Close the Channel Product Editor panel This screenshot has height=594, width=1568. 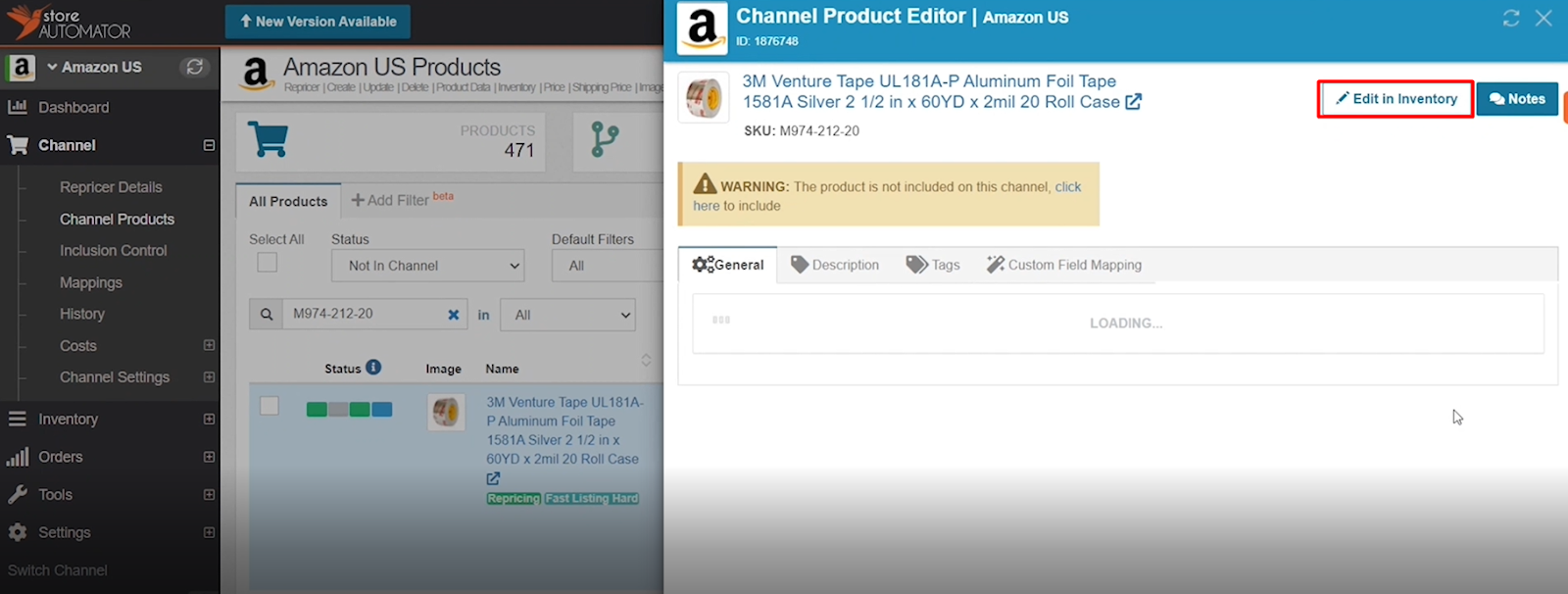pyautogui.click(x=1543, y=18)
